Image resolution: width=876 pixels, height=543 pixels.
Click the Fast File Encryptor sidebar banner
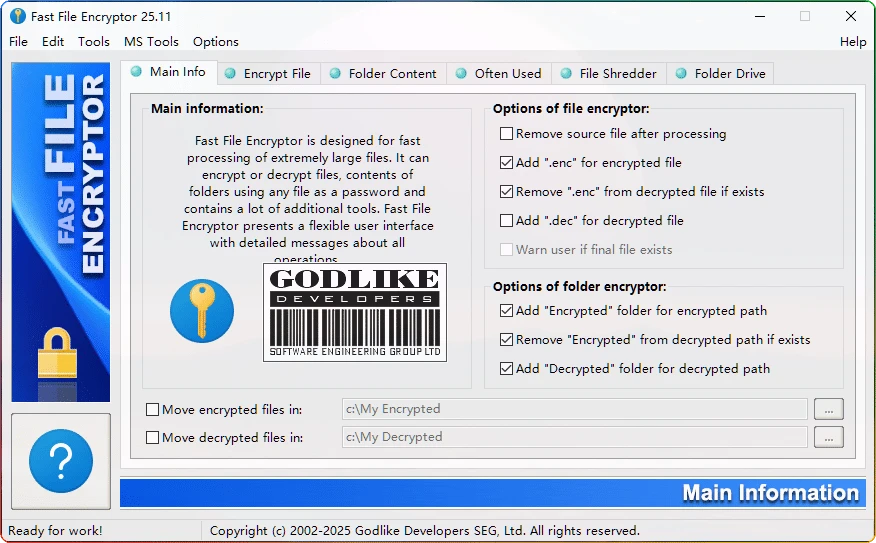(x=61, y=232)
